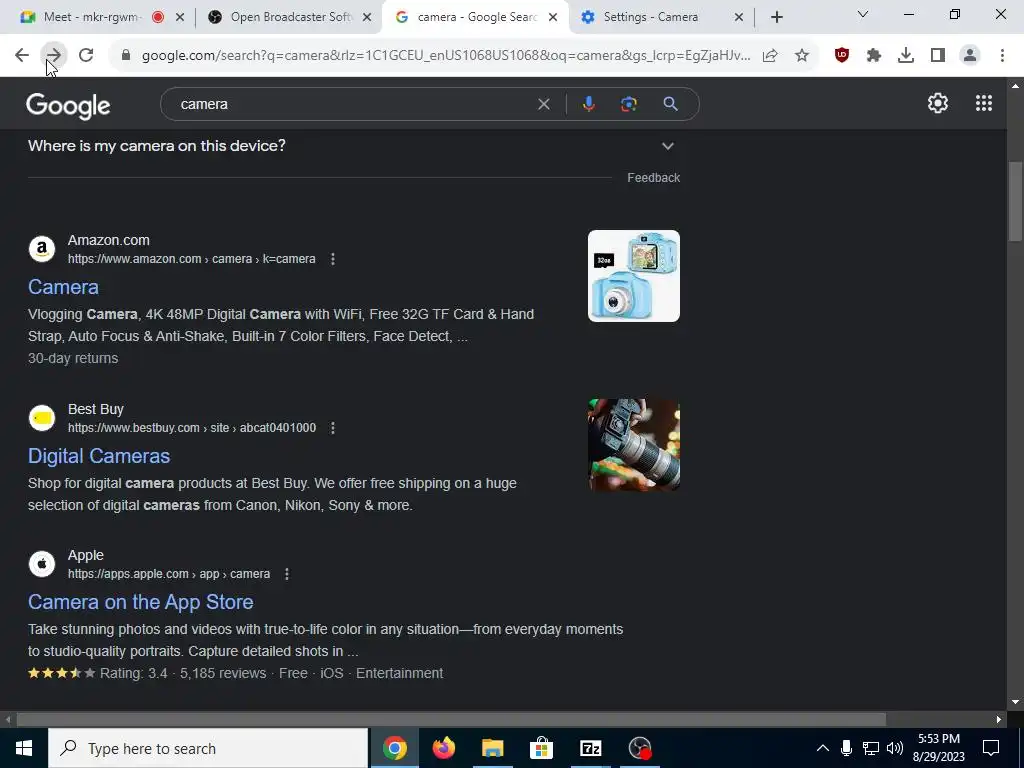Click the system tray volume icon
Screen dimensions: 1024x768
tap(895, 748)
